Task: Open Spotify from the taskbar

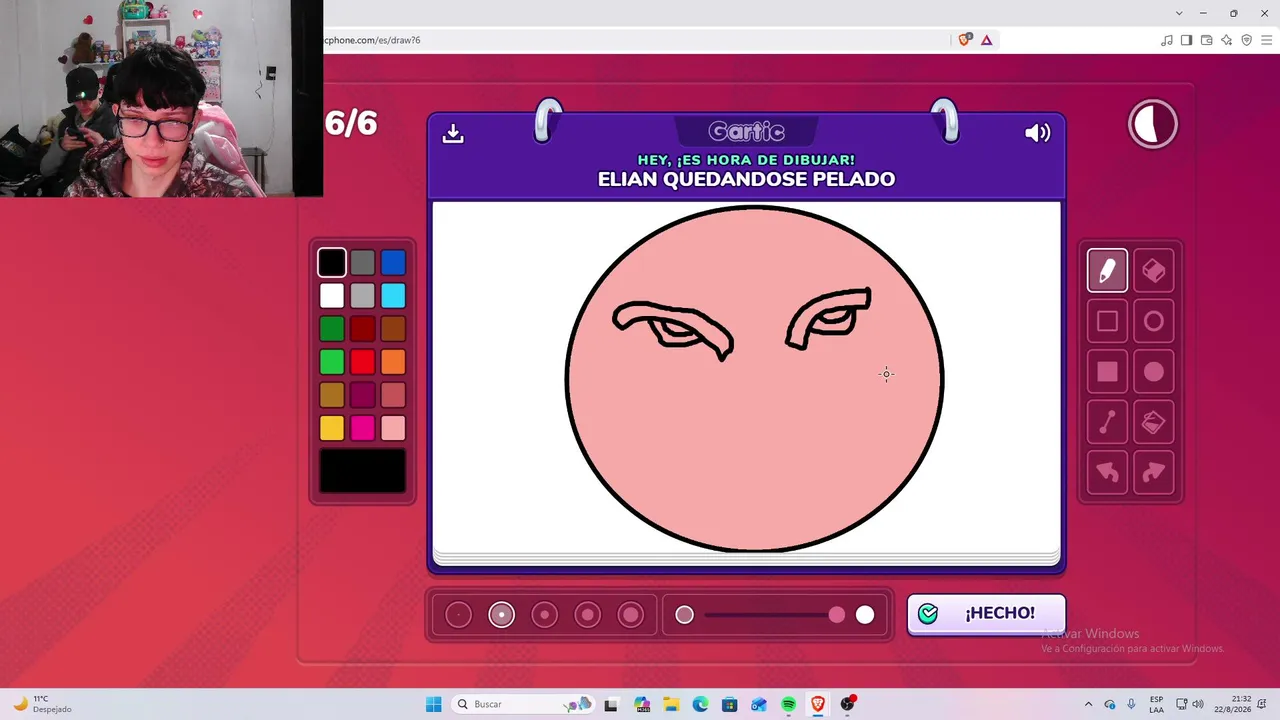Action: pyautogui.click(x=788, y=704)
